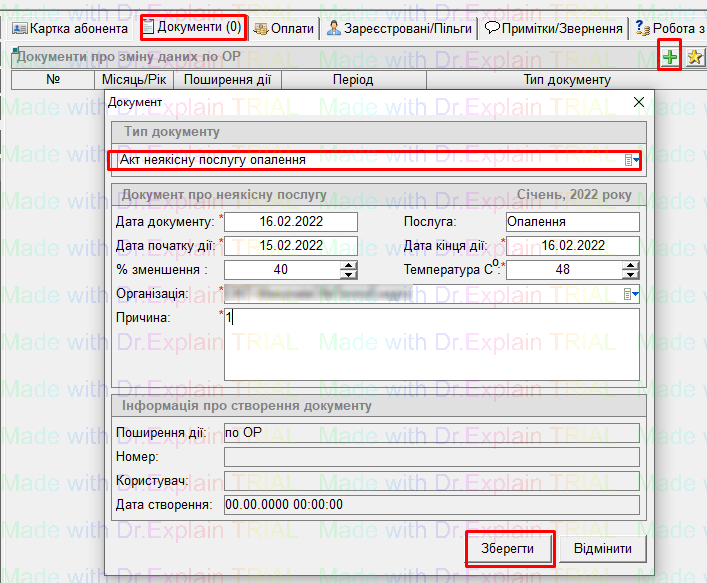Expand the Організація dropdown
707x583 pixels.
click(x=632, y=293)
